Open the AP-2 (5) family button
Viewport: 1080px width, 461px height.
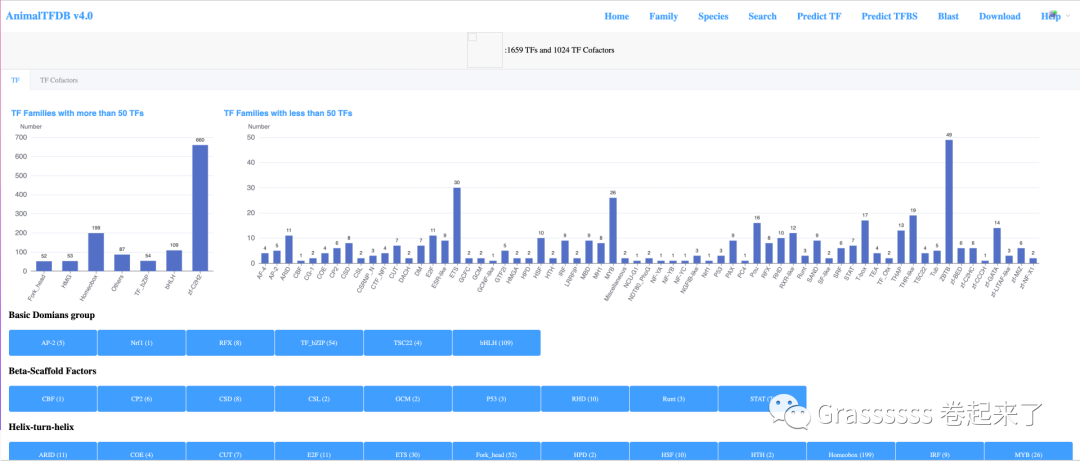point(52,342)
